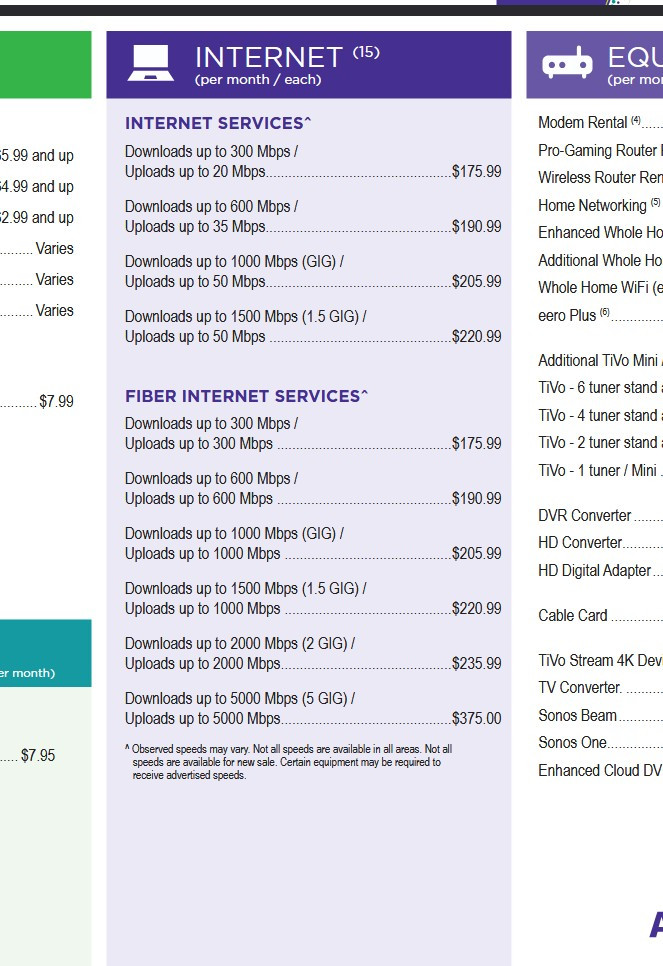Click the FIBER INTERNET SERVICES section heading
Image resolution: width=663 pixels, height=966 pixels.
coord(246,396)
